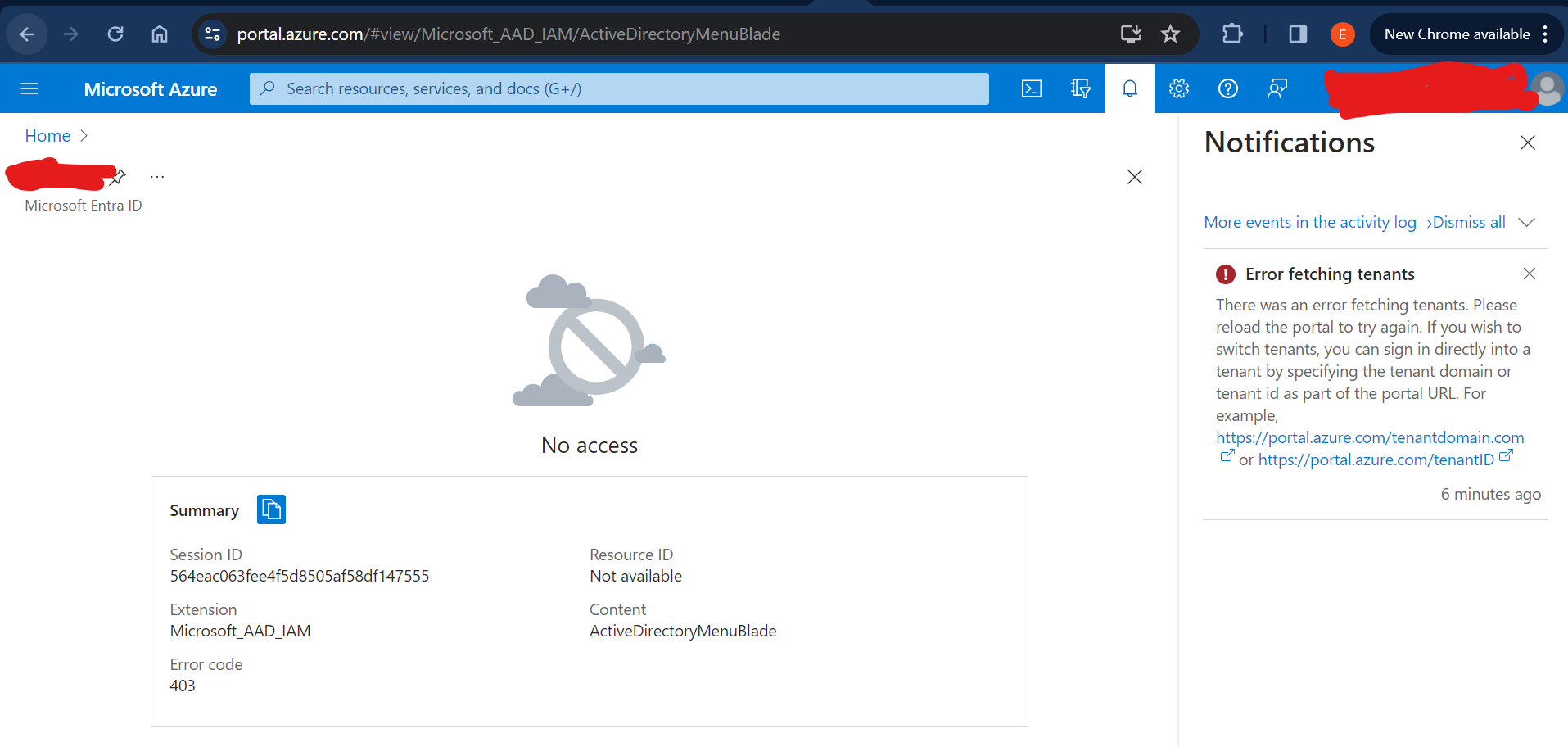Open Chrome profile avatar E
The height and width of the screenshot is (747, 1568).
1342,34
